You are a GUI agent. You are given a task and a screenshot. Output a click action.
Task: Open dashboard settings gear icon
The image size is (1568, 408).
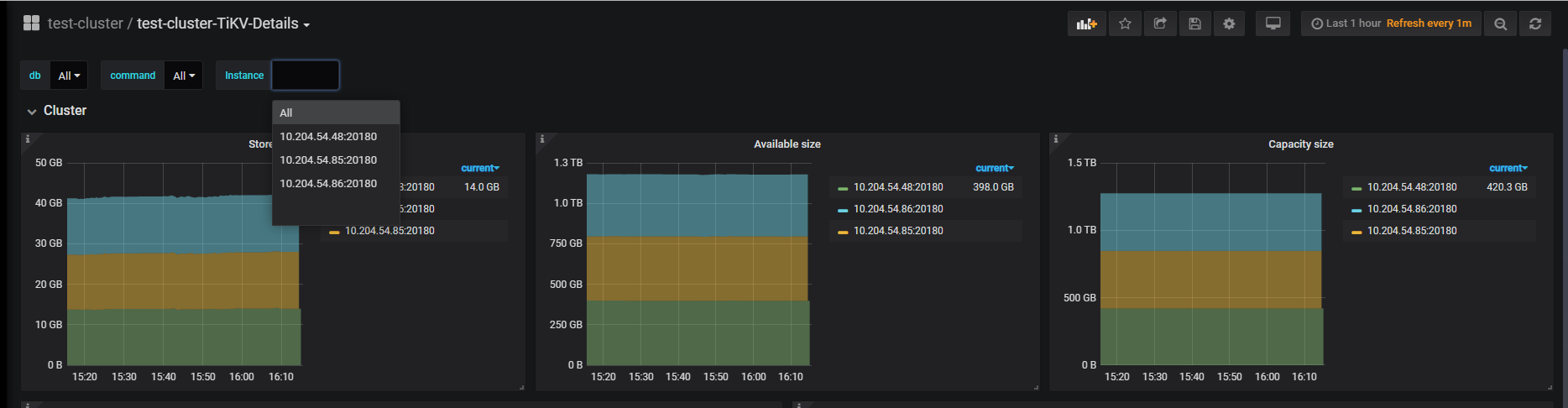click(x=1229, y=24)
